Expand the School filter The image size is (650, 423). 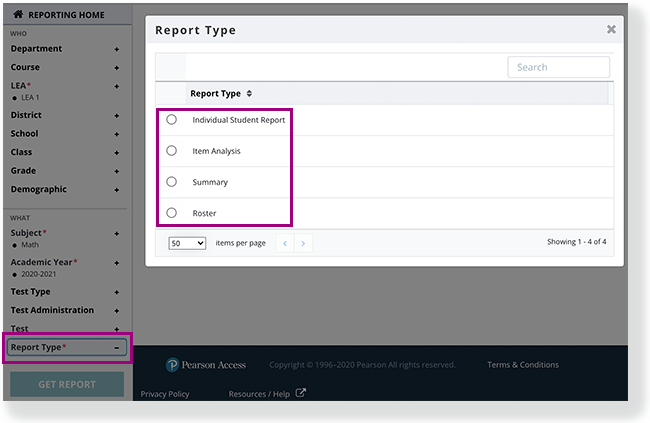(116, 134)
